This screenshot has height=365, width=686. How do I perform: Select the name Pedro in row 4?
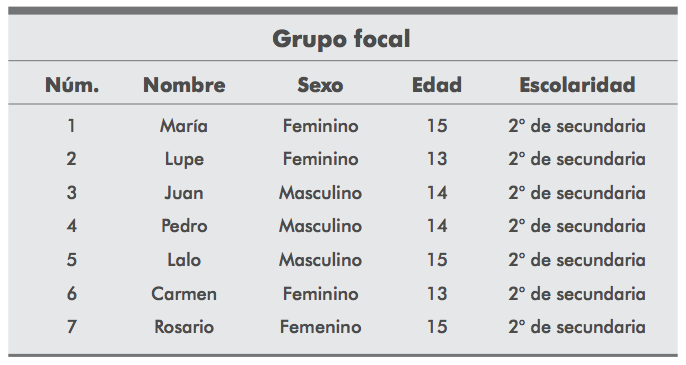tap(184, 226)
